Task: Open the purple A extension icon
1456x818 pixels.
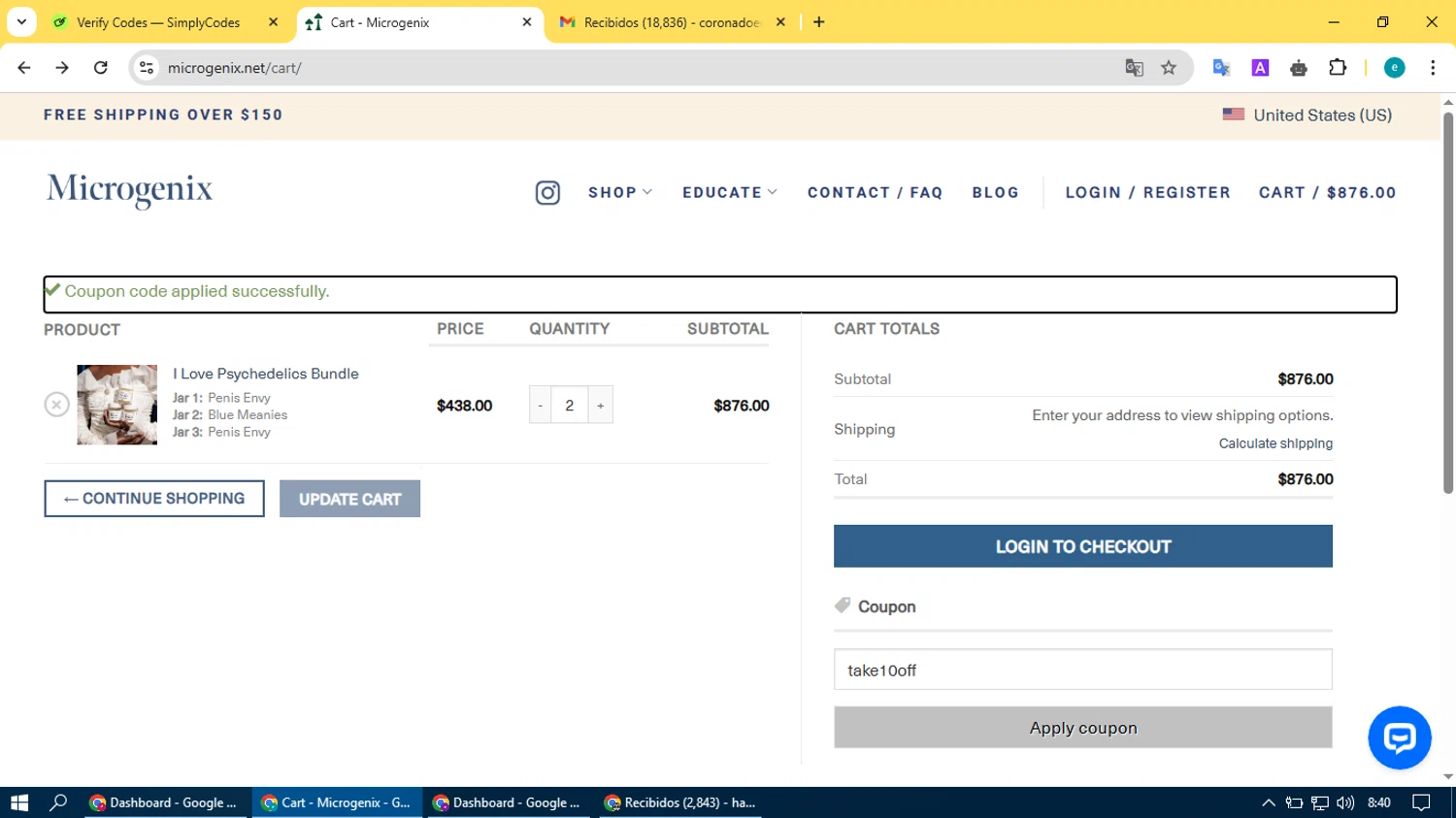Action: tap(1260, 68)
